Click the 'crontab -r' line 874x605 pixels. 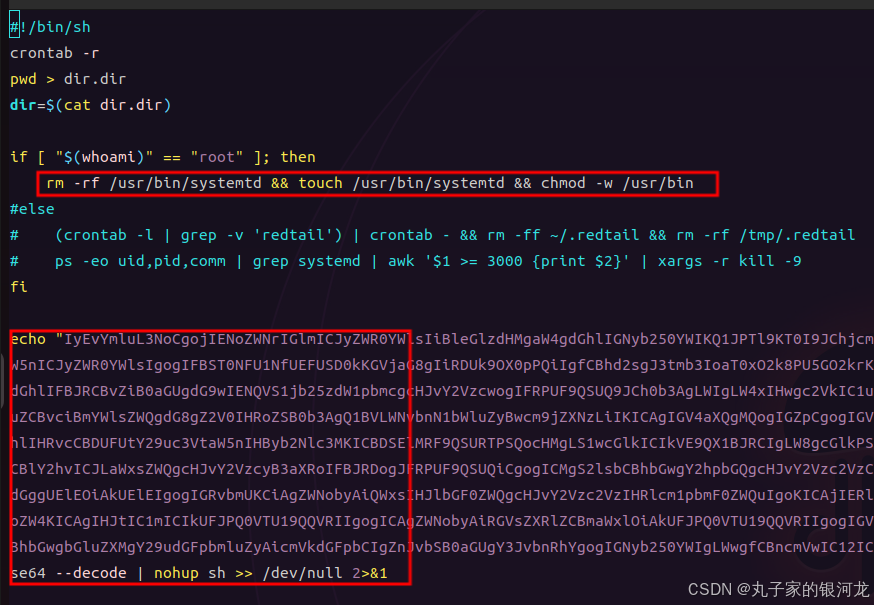click(55, 53)
